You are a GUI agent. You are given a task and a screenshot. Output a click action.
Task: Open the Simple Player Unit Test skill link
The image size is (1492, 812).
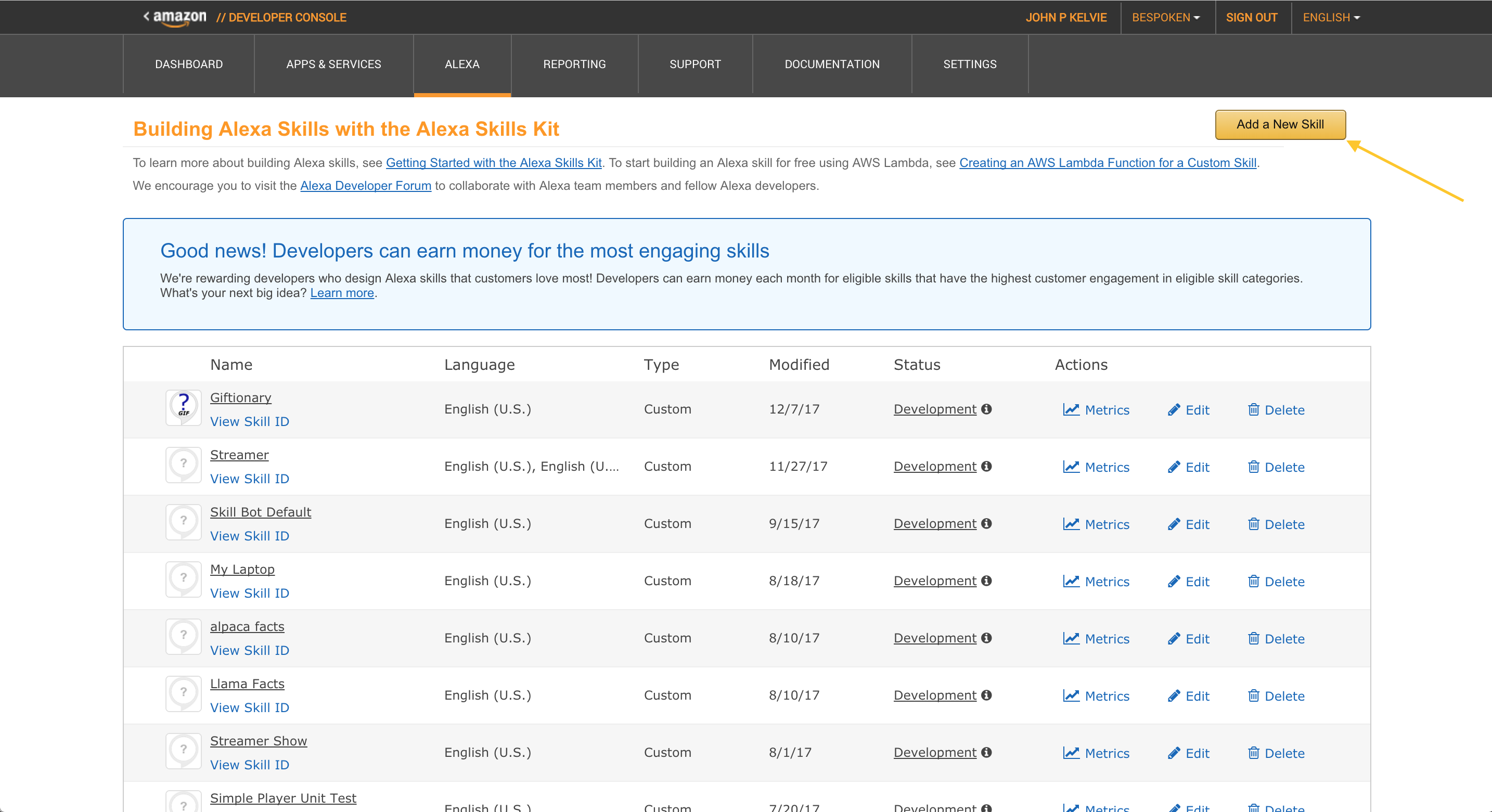click(x=283, y=798)
